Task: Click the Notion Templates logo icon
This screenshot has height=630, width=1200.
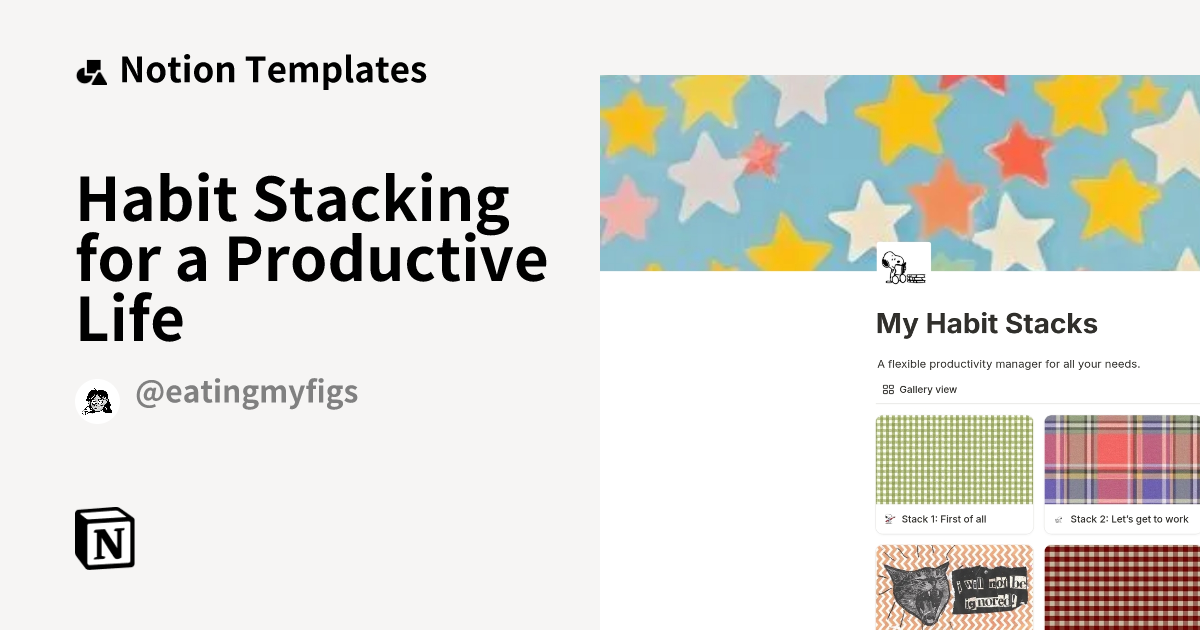Action: 91,70
